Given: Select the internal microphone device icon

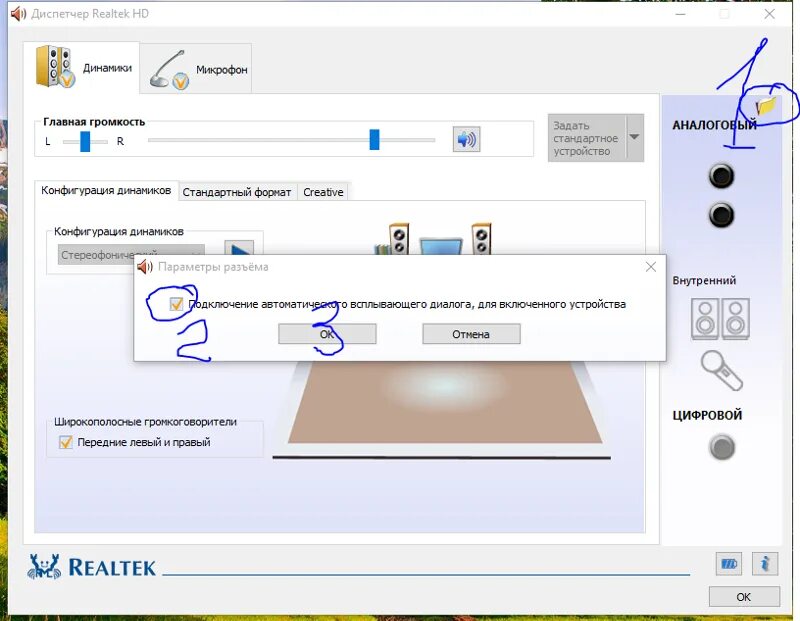Looking at the screenshot, I should 721,370.
